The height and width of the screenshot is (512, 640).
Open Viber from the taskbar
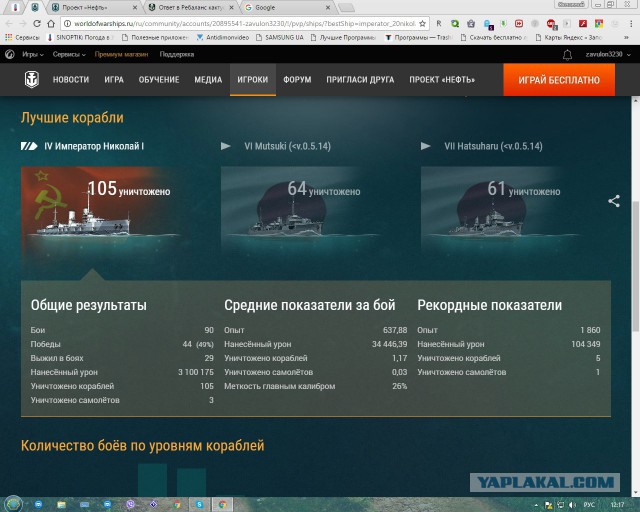point(131,505)
